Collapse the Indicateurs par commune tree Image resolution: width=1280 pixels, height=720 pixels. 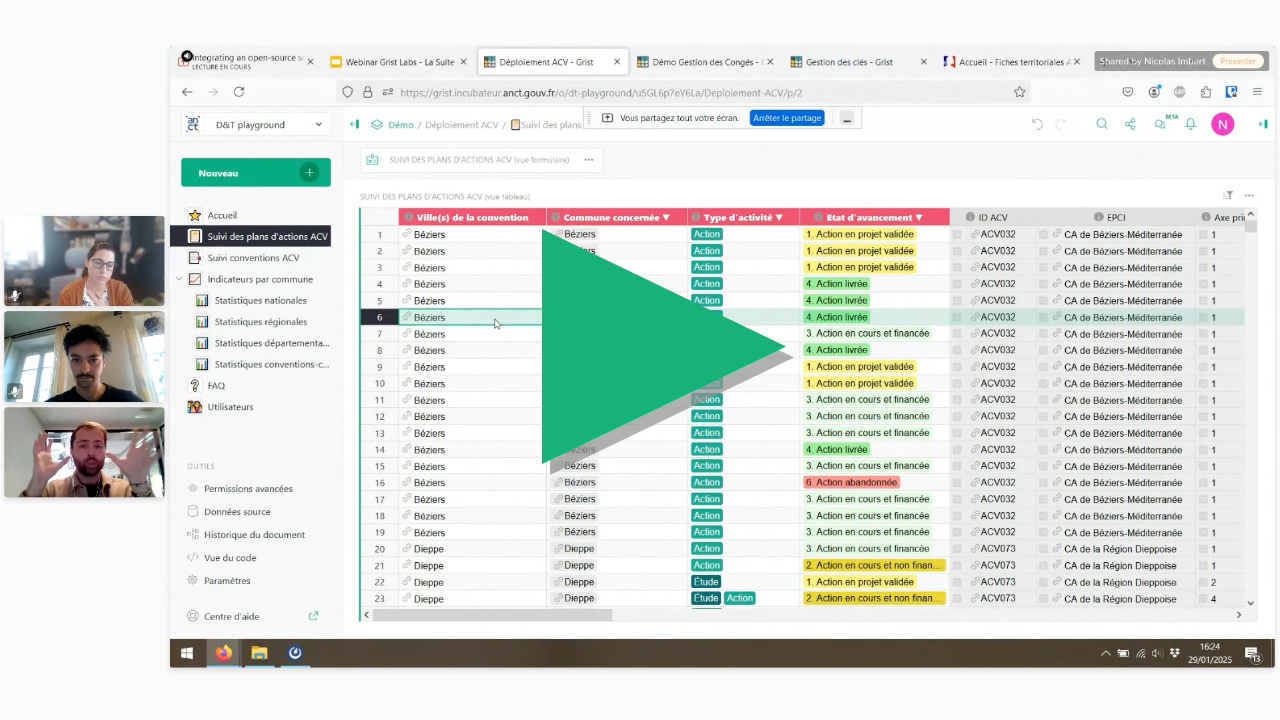(179, 279)
